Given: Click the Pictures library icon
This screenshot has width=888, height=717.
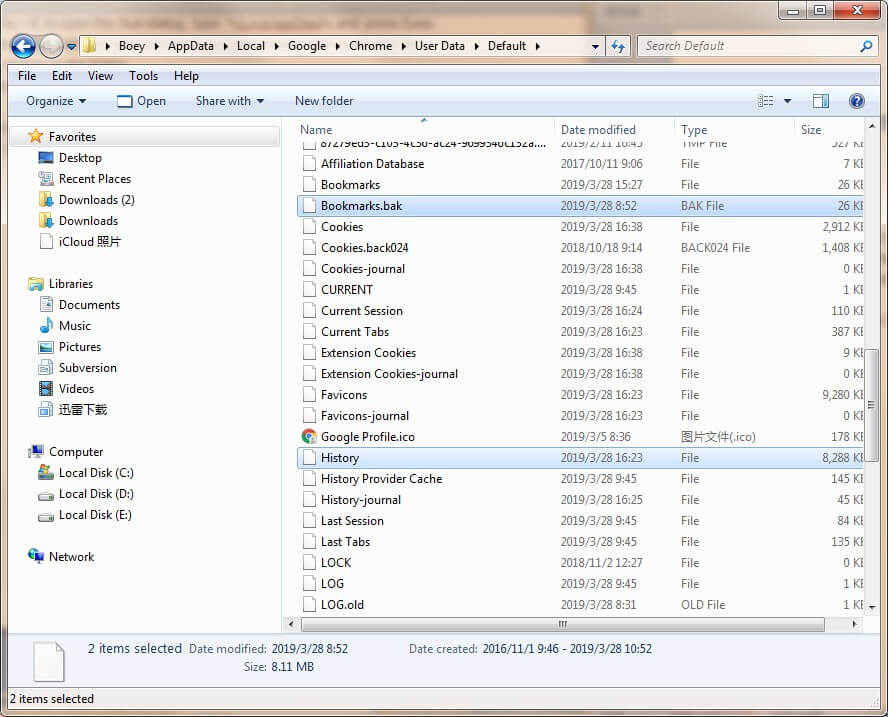Looking at the screenshot, I should [46, 347].
